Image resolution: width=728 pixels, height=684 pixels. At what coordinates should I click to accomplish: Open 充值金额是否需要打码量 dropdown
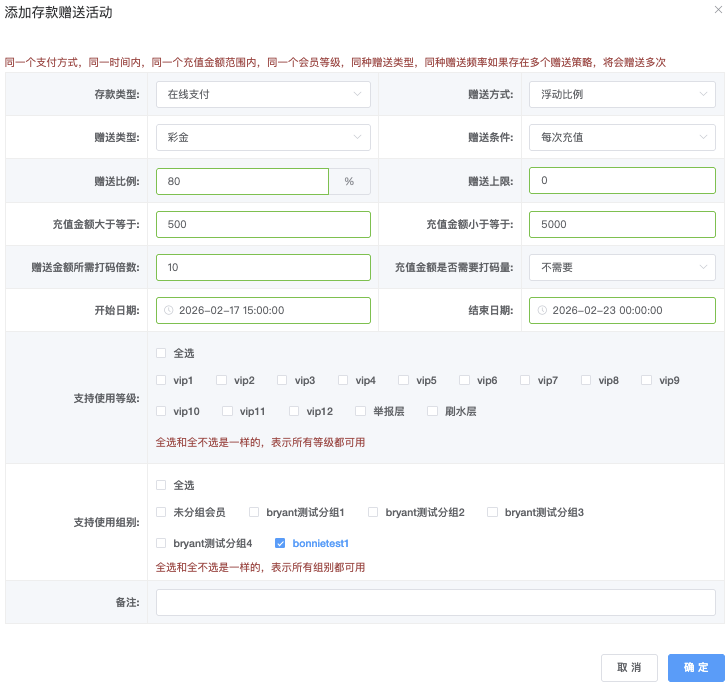click(622, 268)
